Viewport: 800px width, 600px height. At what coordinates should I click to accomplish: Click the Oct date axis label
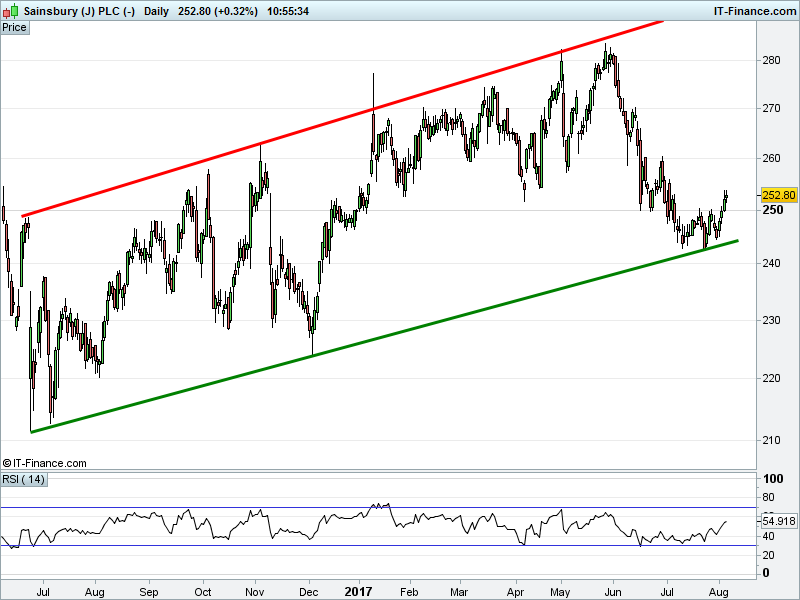(203, 592)
